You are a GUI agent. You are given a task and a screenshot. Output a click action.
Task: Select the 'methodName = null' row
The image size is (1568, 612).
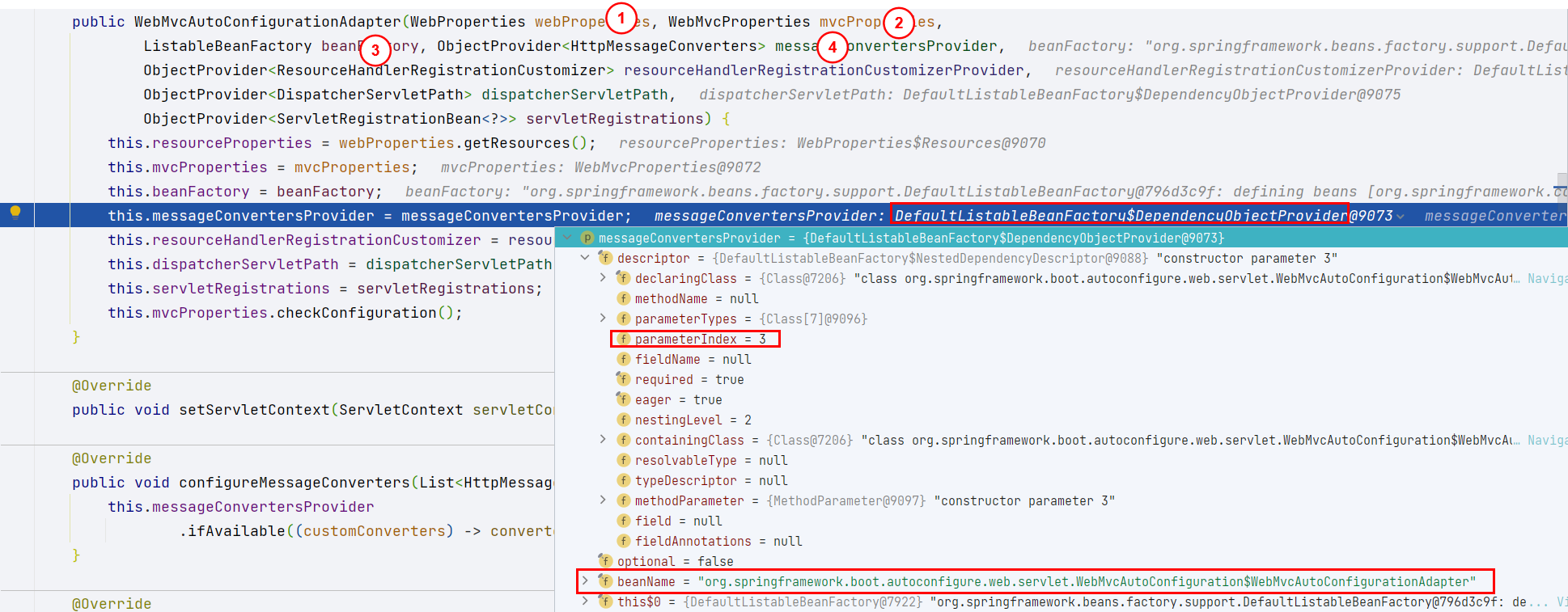tap(1062, 298)
